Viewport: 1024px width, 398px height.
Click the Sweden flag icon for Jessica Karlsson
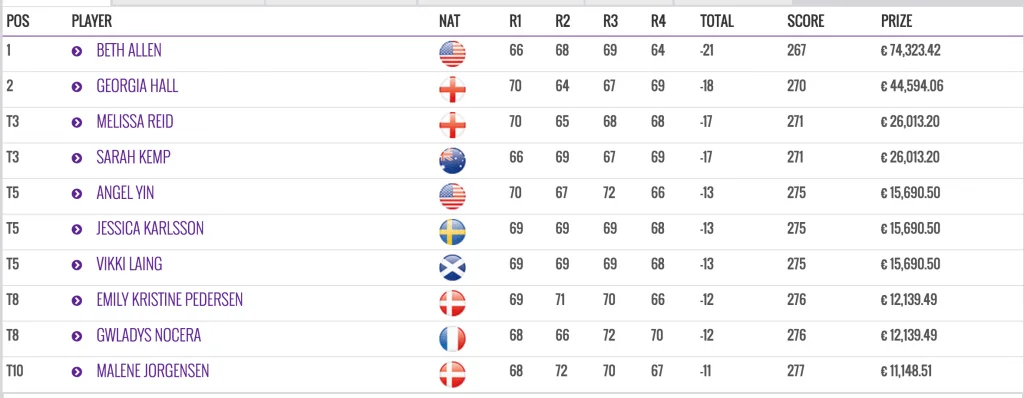coord(452,232)
